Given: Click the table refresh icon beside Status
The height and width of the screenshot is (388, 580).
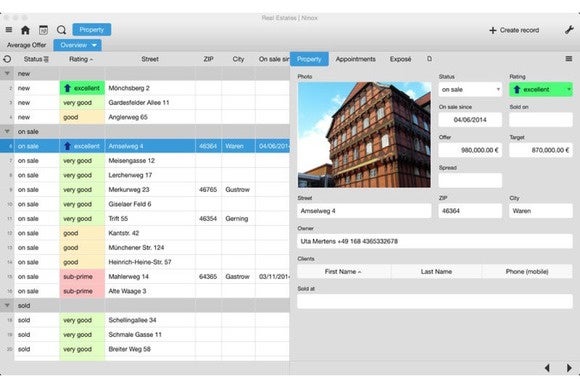Looking at the screenshot, I should coord(7,59).
